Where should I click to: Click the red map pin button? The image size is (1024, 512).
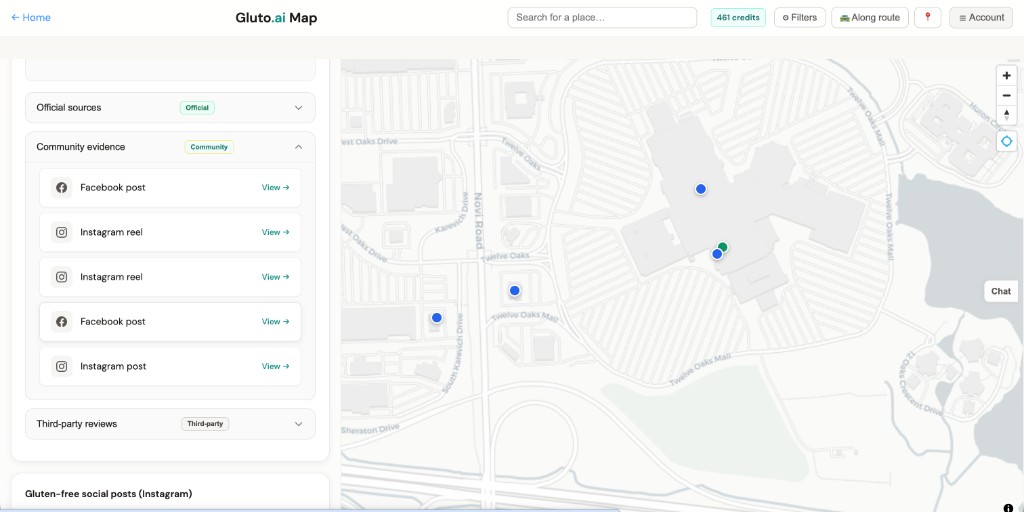927,18
